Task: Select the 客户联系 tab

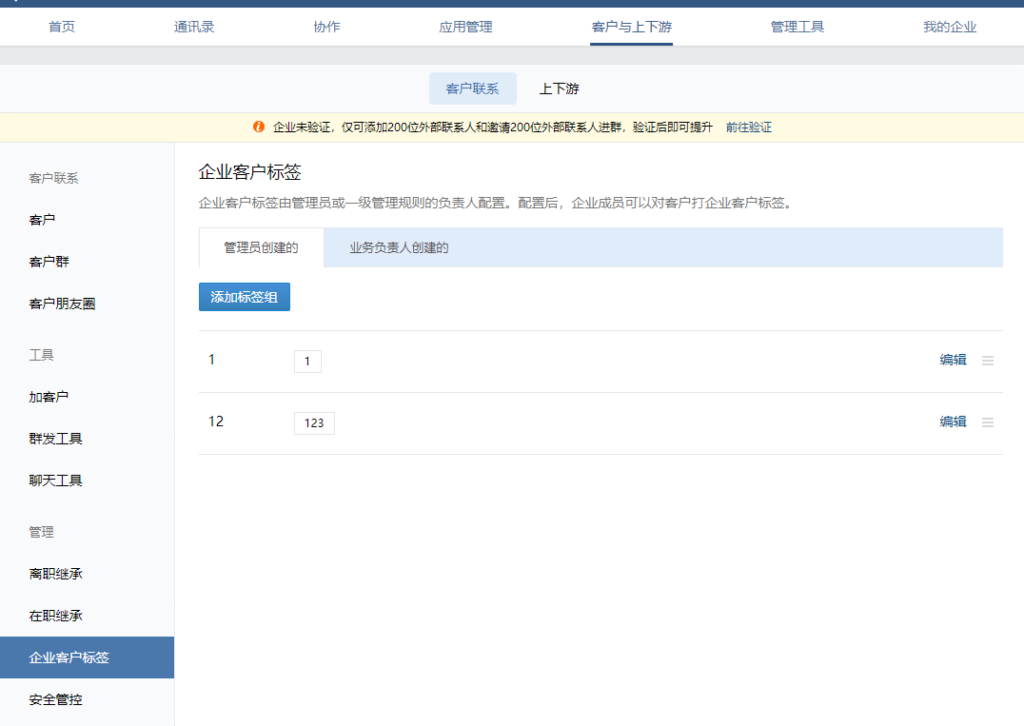Action: tap(473, 88)
